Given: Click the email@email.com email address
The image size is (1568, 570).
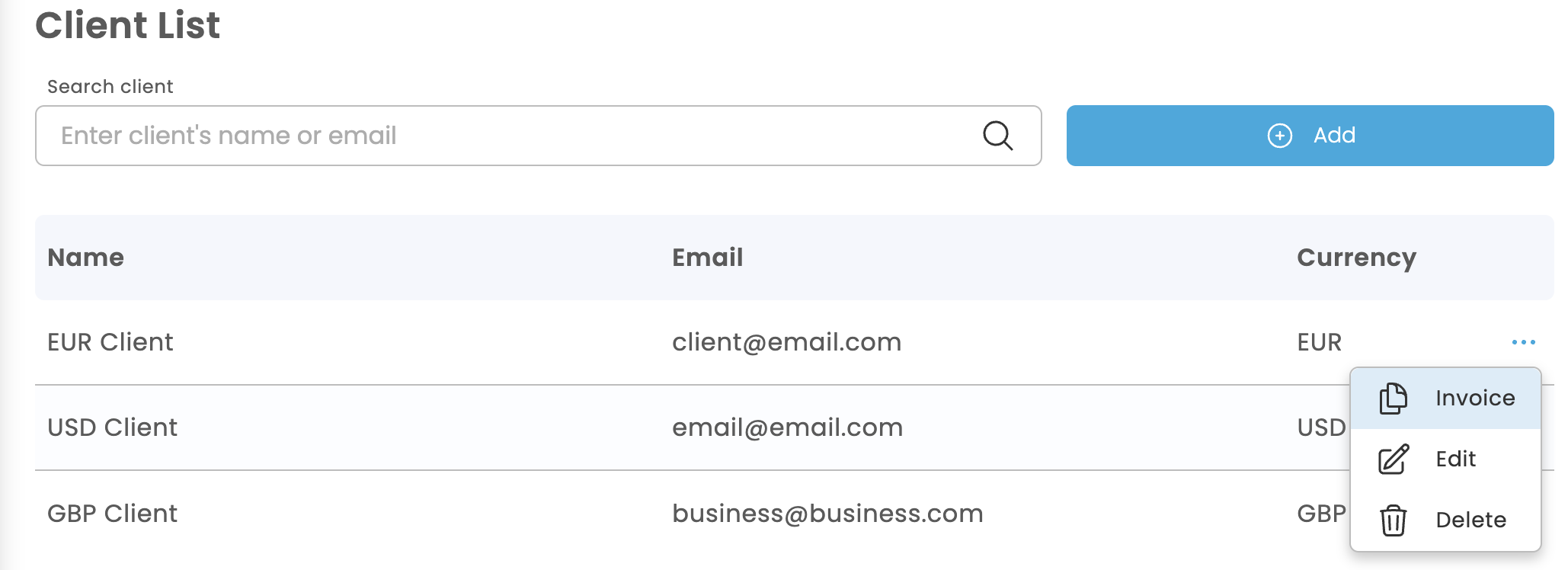Looking at the screenshot, I should click(x=787, y=427).
